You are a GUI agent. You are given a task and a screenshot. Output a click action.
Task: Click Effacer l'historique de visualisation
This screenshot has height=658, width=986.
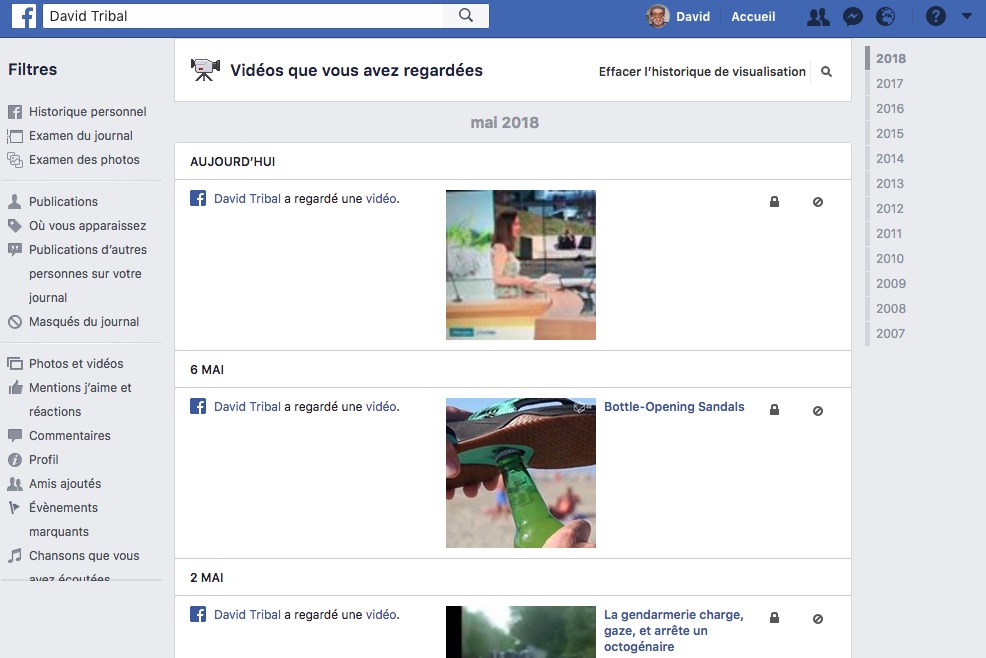[702, 72]
